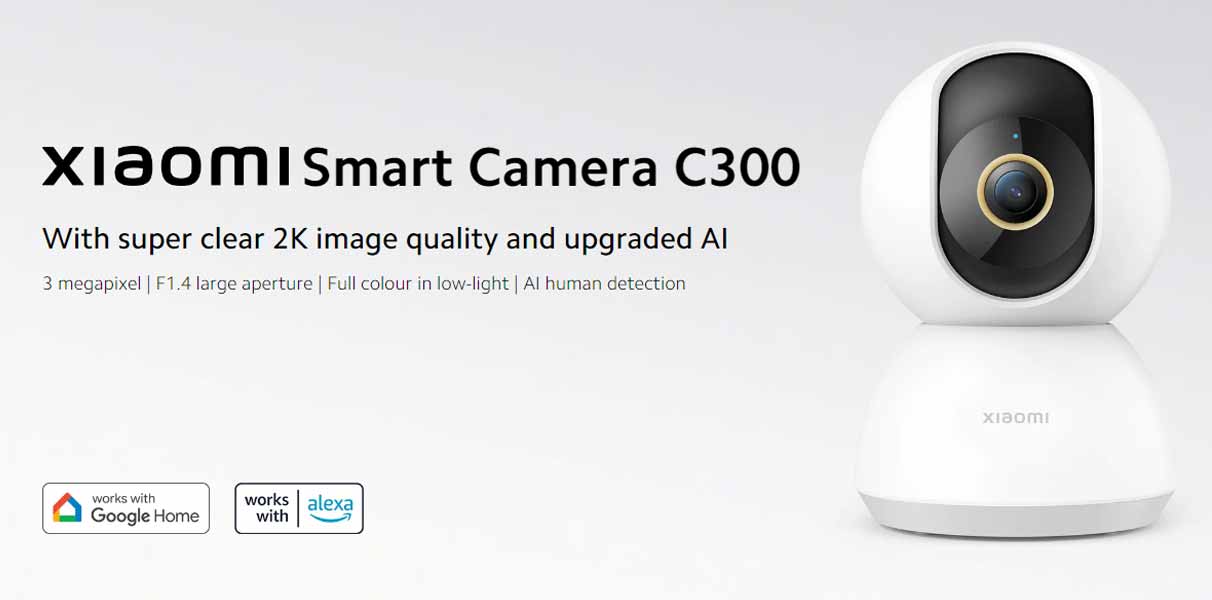Click Full colour in low-light spec
The image size is (1212, 600).
[418, 284]
